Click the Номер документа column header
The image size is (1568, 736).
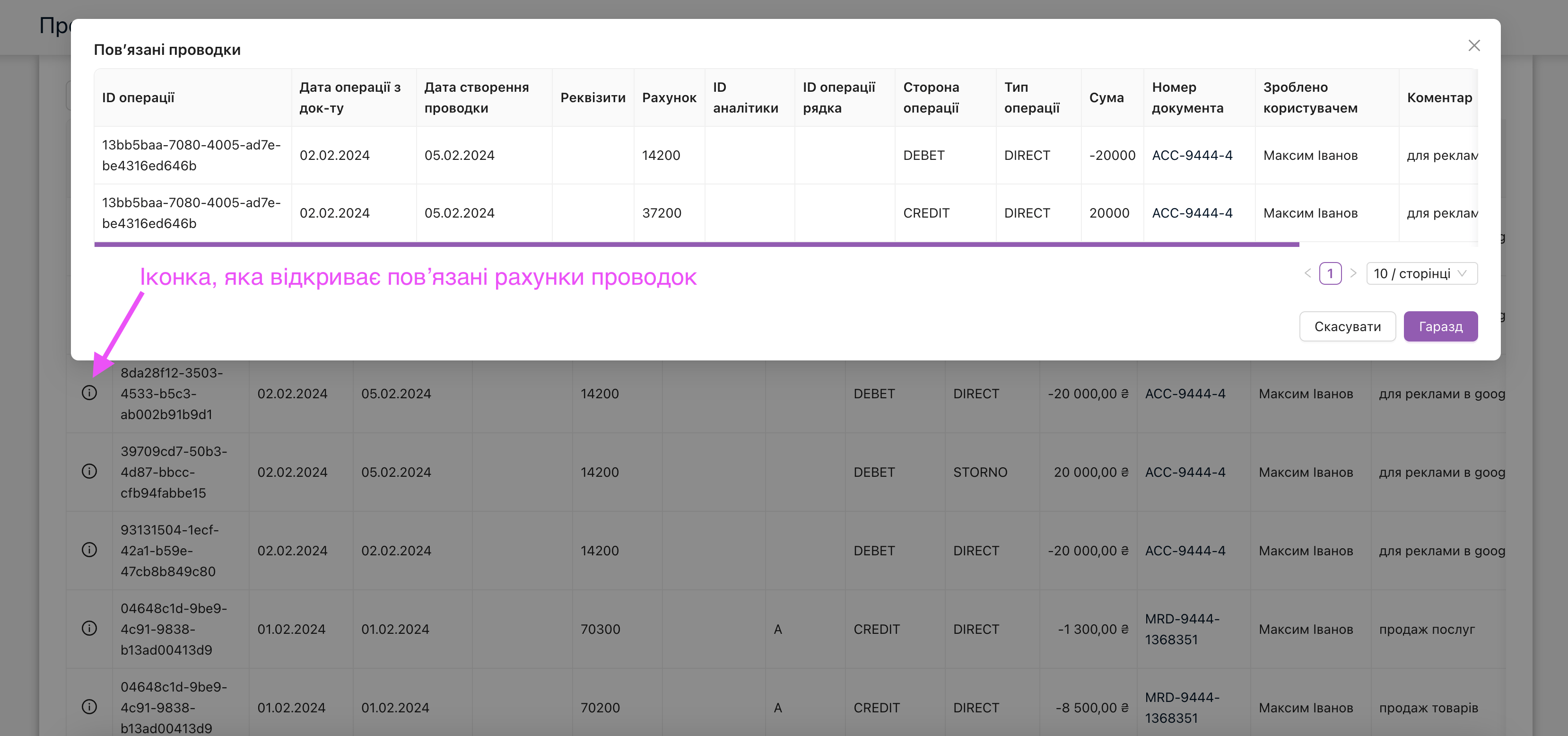1187,97
